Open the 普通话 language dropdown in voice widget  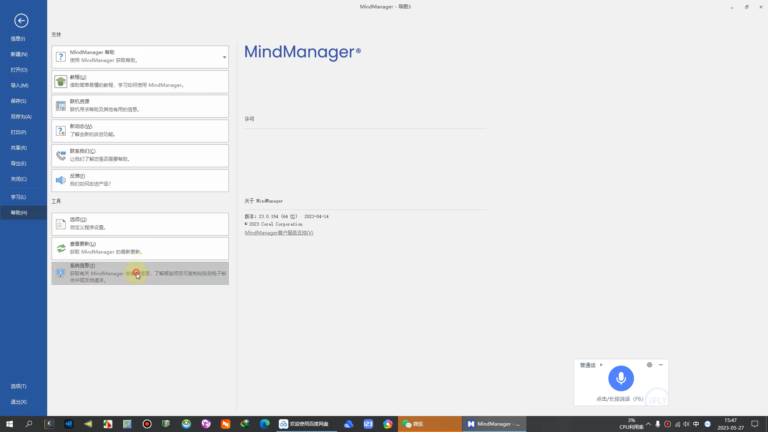tap(591, 365)
